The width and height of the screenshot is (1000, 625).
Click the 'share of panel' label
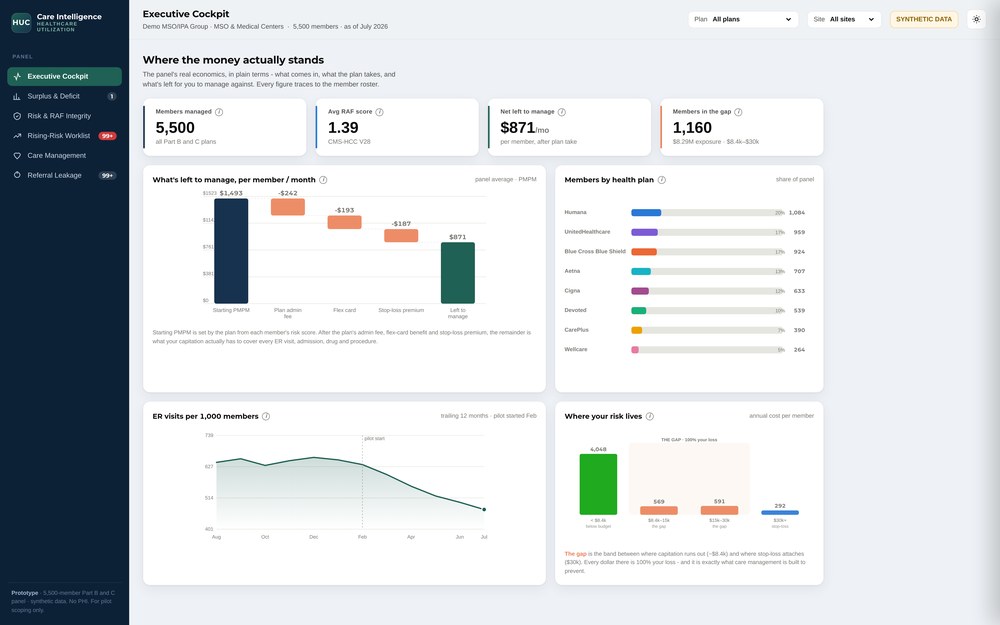coord(795,180)
